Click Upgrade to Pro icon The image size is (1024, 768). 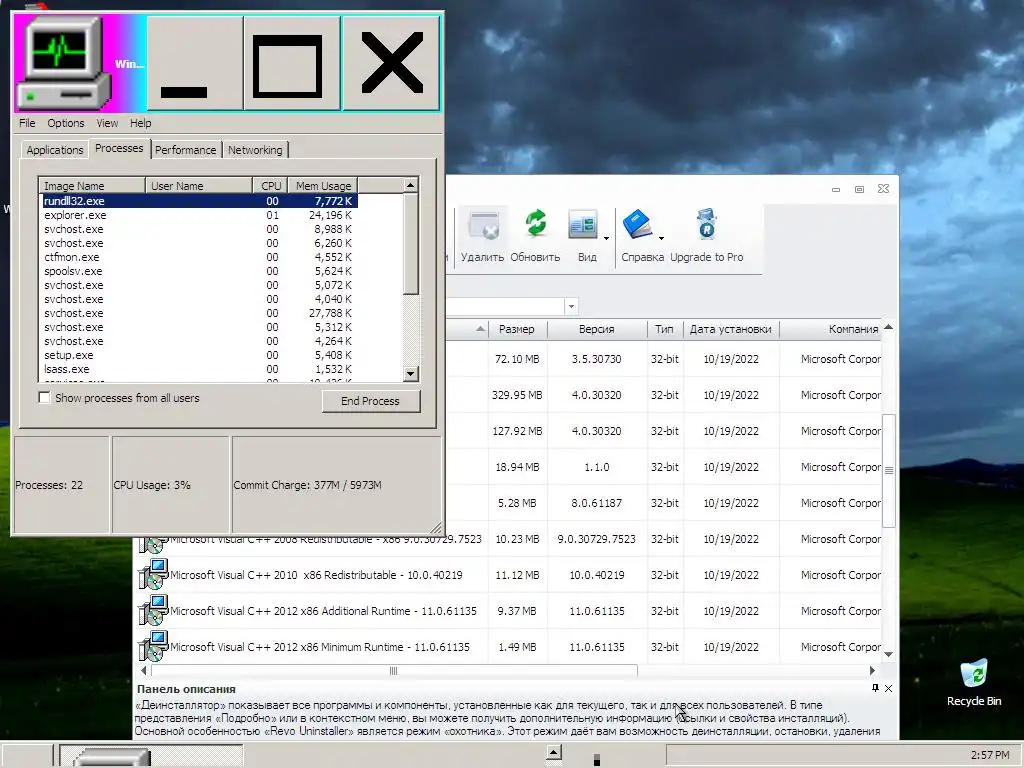[x=707, y=224]
